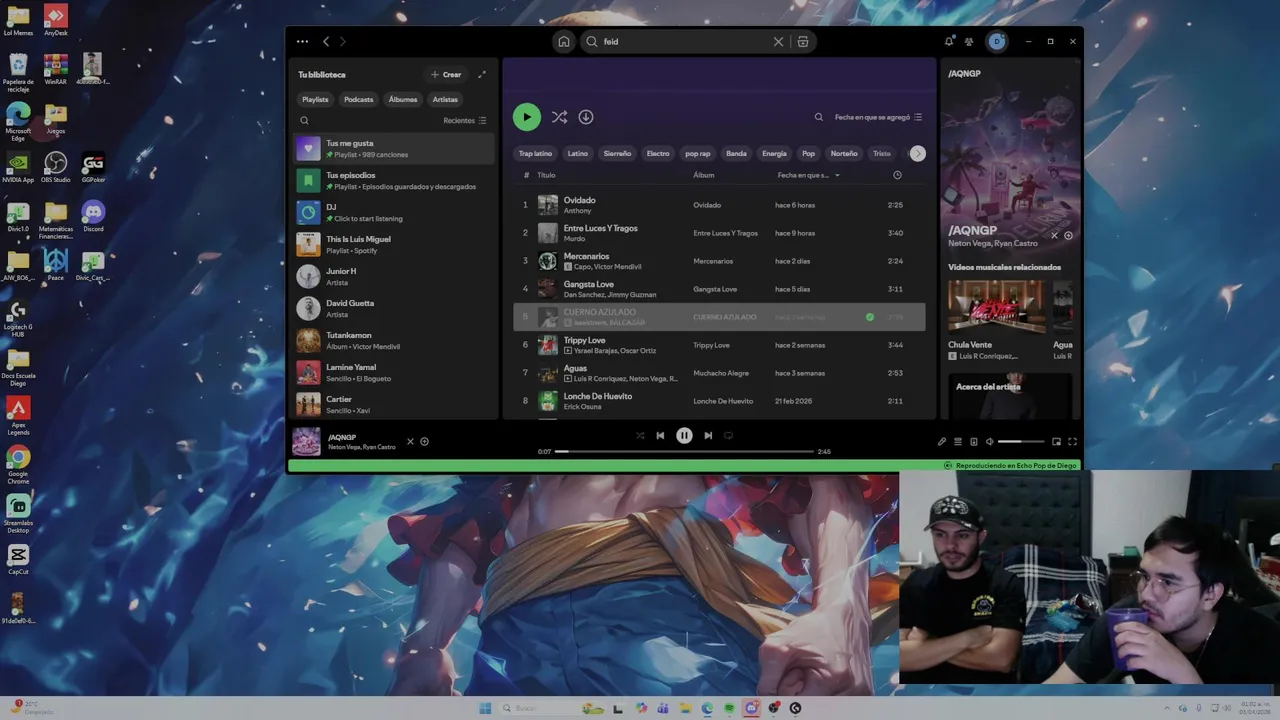Adjust the volume slider

coord(1021,442)
